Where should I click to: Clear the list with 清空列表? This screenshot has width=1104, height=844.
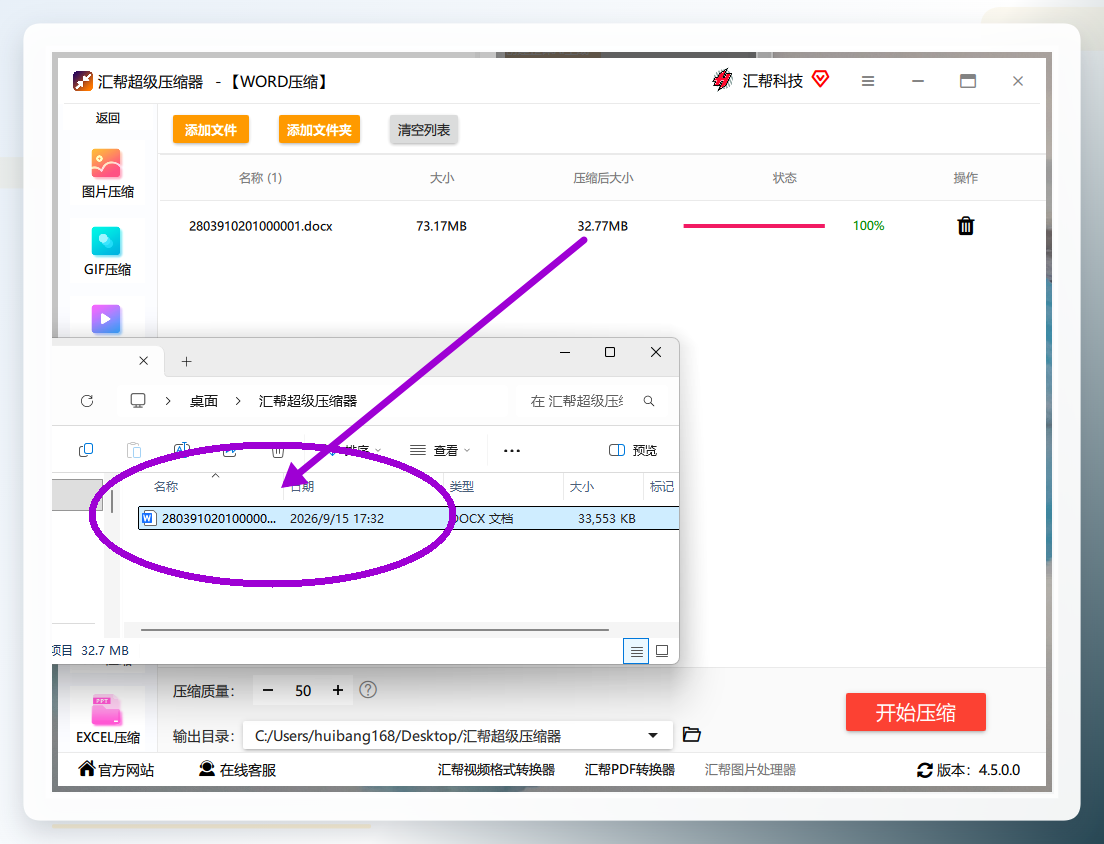coord(424,130)
